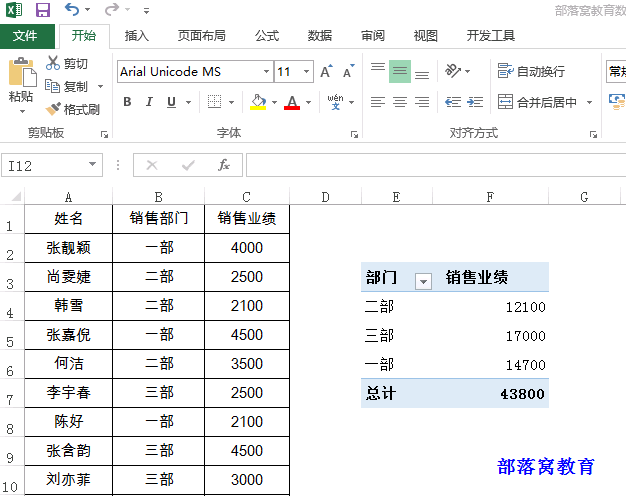Click the Save icon in quick access toolbar
Image resolution: width=626 pixels, height=496 pixels.
[43, 10]
